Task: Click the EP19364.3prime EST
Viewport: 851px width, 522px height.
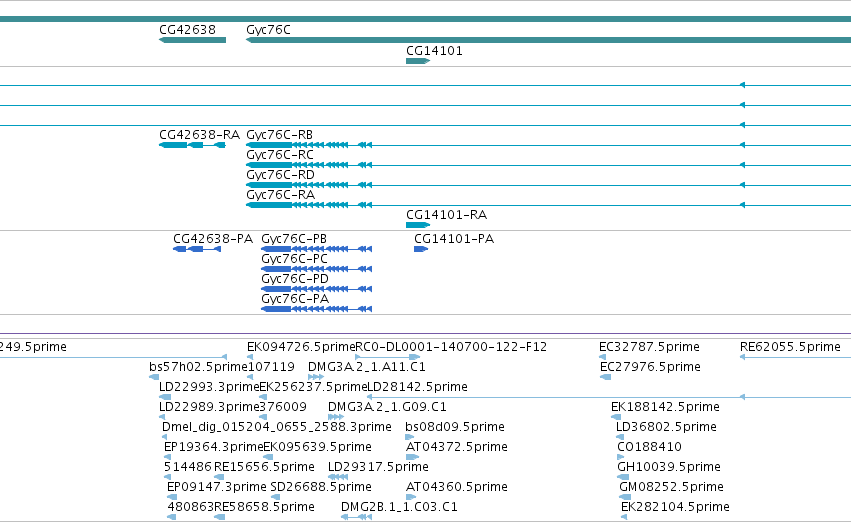Action: 167,457
